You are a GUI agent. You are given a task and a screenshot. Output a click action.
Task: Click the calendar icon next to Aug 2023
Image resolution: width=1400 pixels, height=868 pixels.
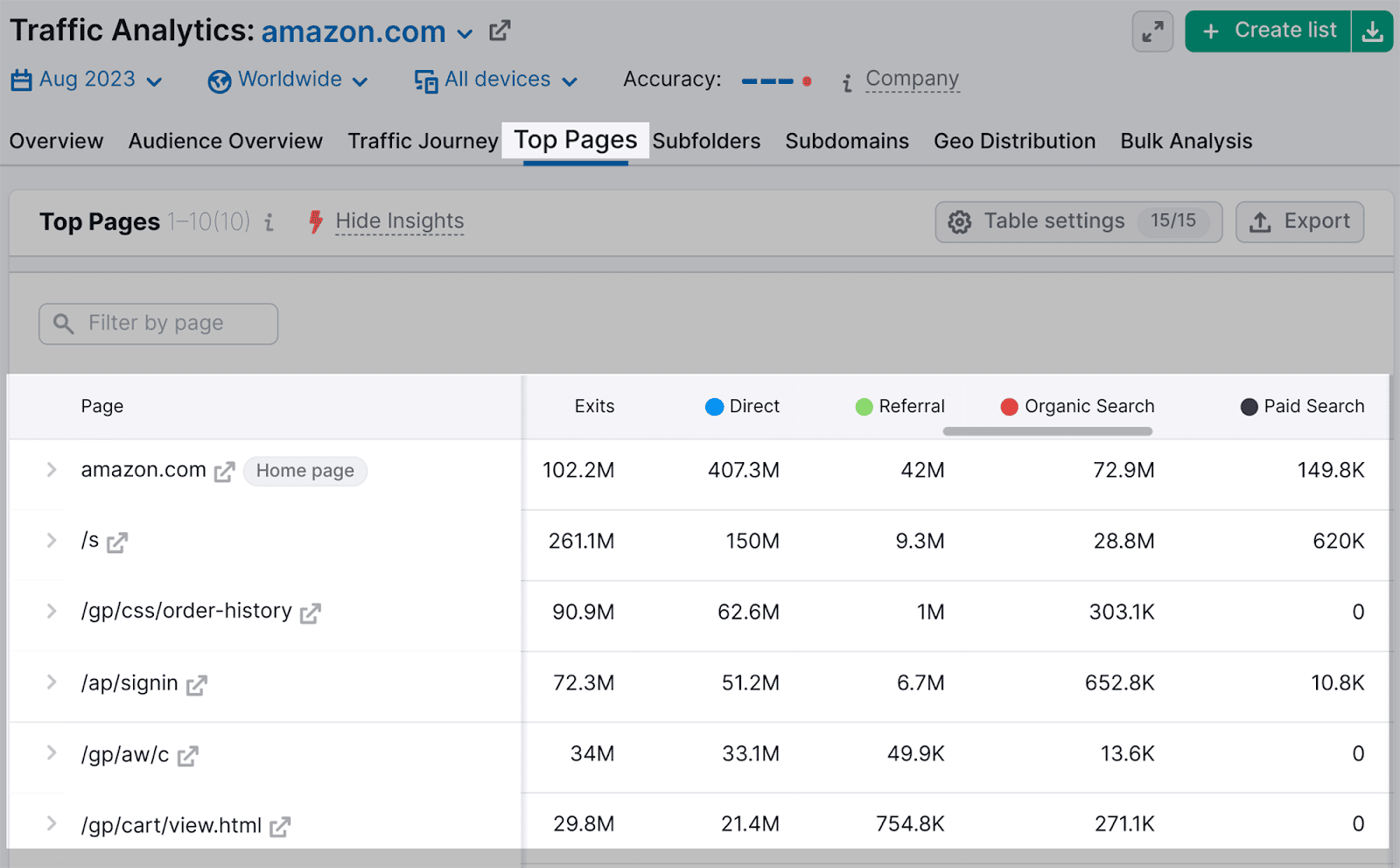20,79
